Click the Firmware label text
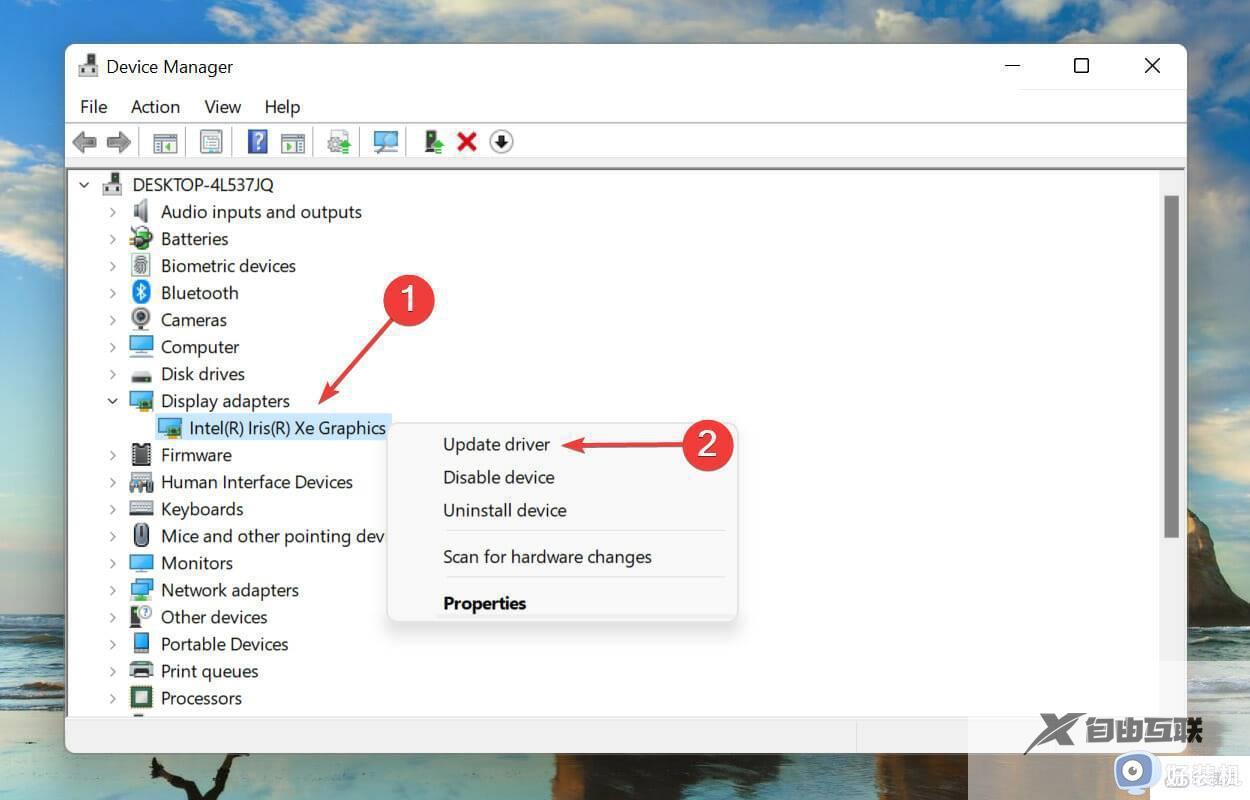The height and width of the screenshot is (800, 1250). pos(196,455)
